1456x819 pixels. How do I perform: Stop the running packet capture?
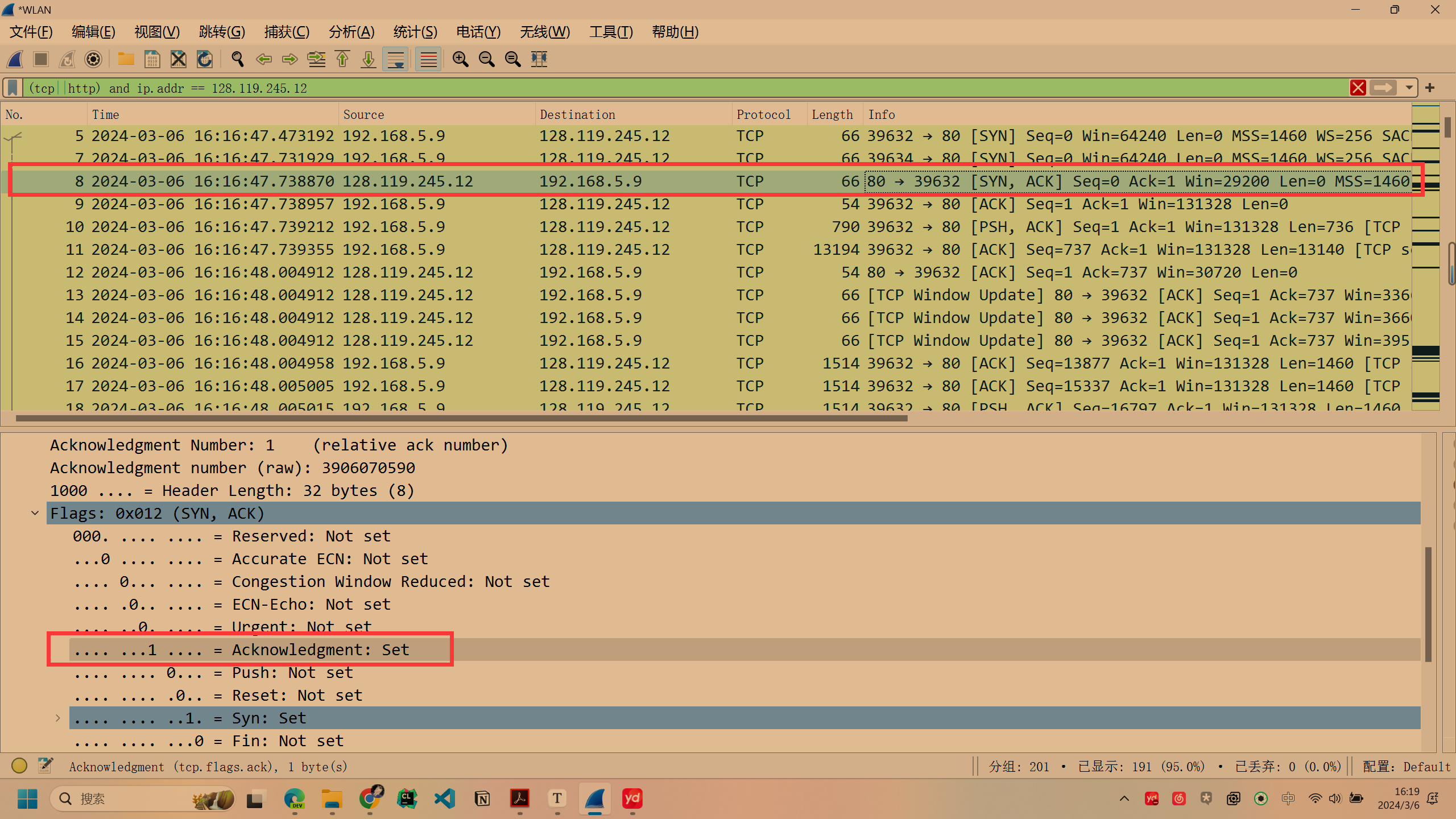coord(40,59)
